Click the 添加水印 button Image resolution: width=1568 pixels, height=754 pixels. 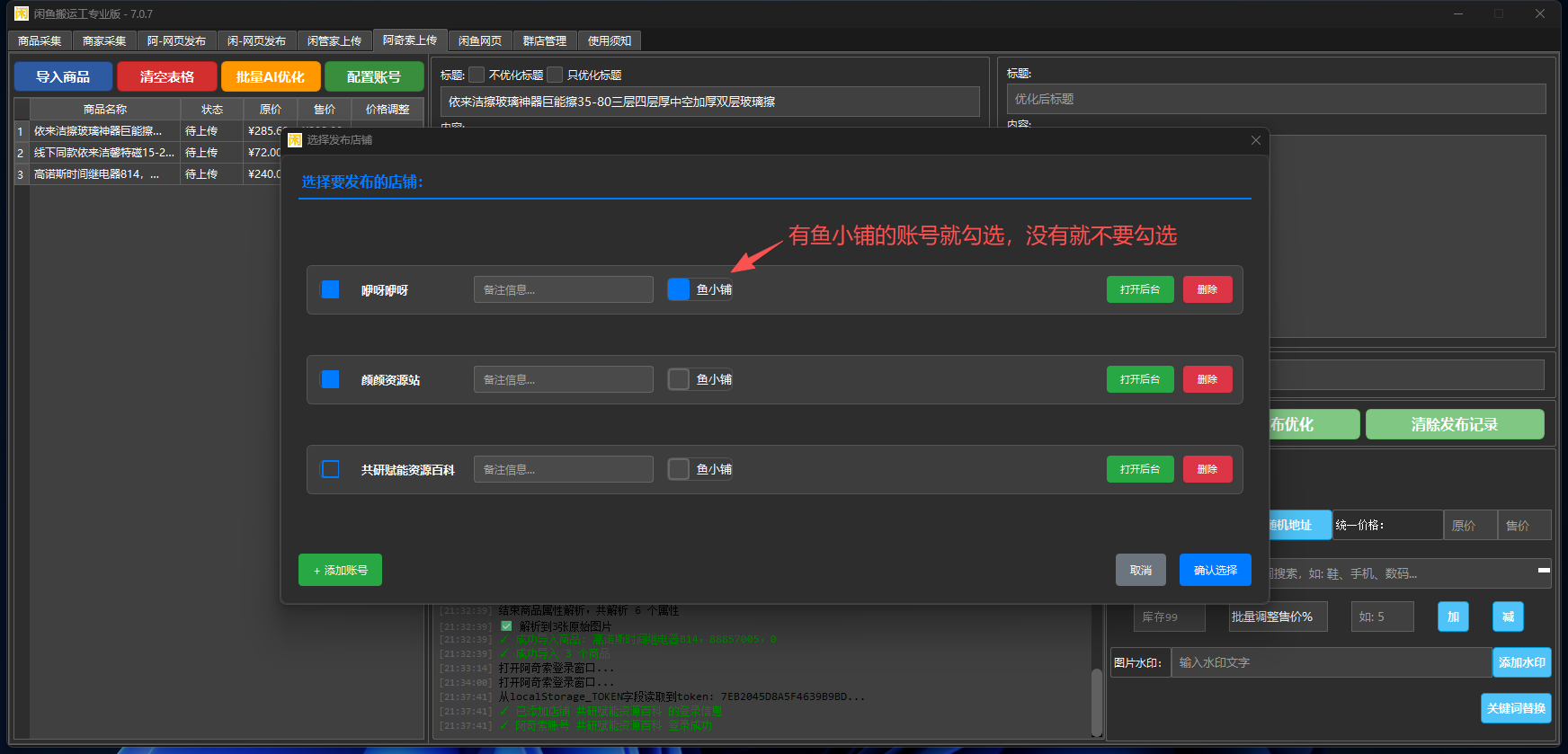click(1521, 662)
